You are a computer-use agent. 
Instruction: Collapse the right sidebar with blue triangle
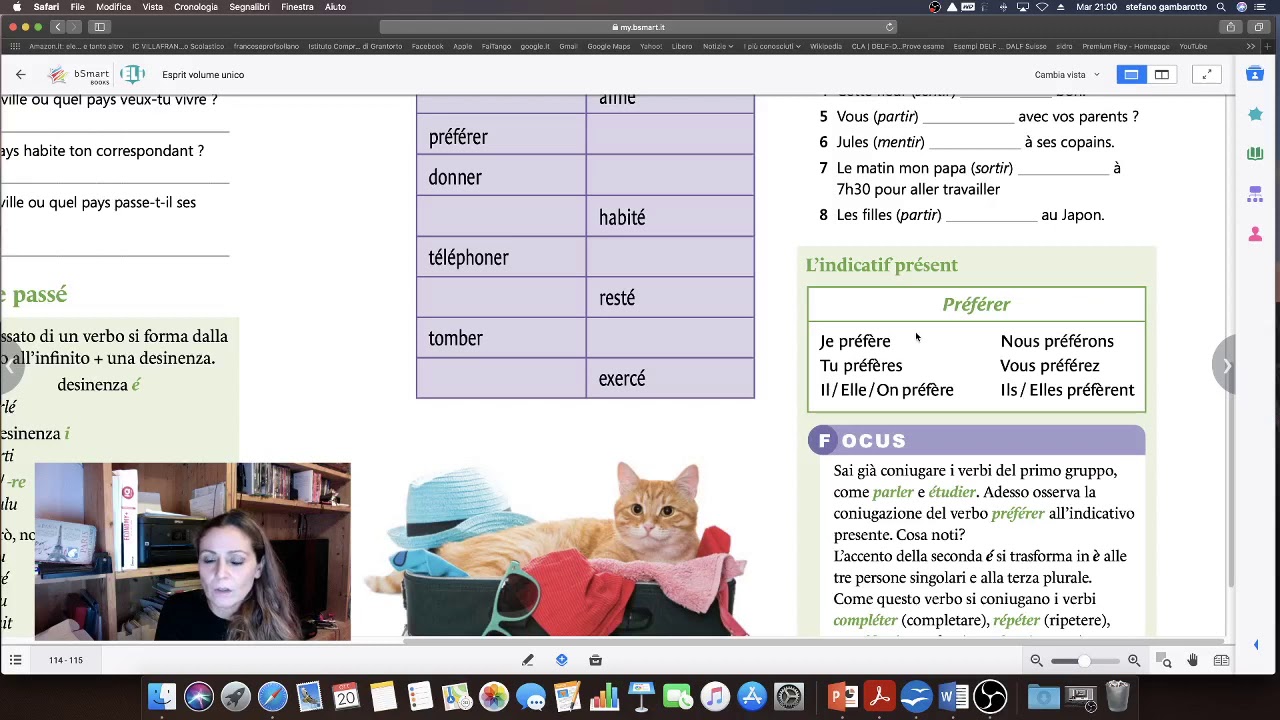pyautogui.click(x=1256, y=645)
